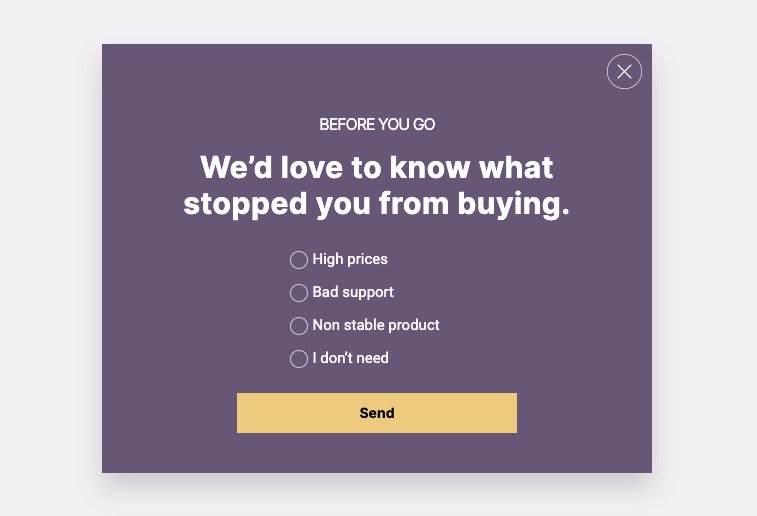Screen dimensions: 757x516
Task: Click the BEFORE YOU GO subtitle
Action: pos(377,125)
